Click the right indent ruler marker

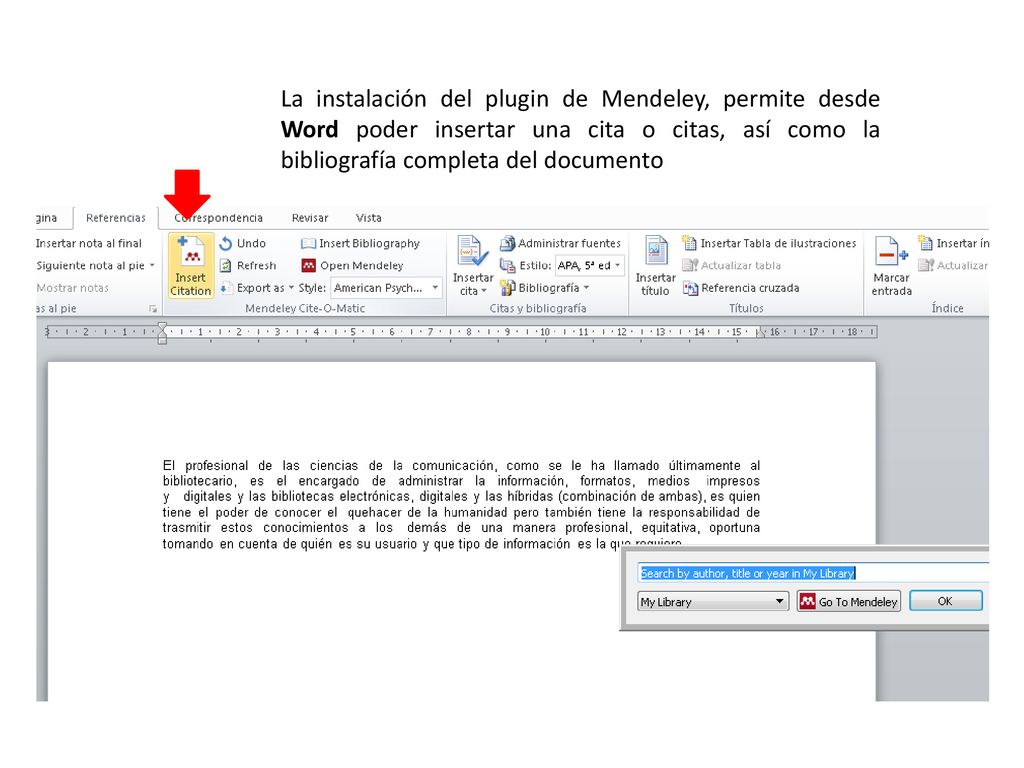coord(760,333)
